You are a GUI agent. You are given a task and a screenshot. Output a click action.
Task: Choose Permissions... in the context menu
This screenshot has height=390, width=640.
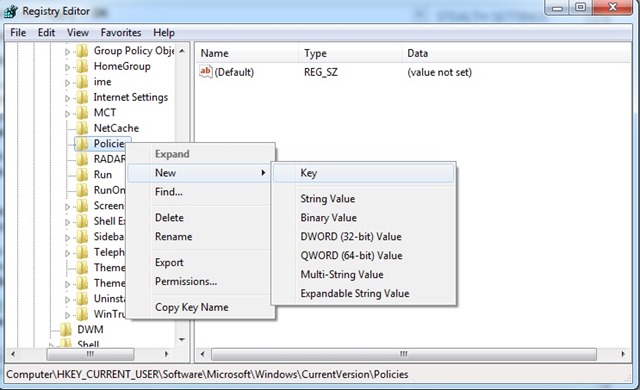tap(198, 281)
